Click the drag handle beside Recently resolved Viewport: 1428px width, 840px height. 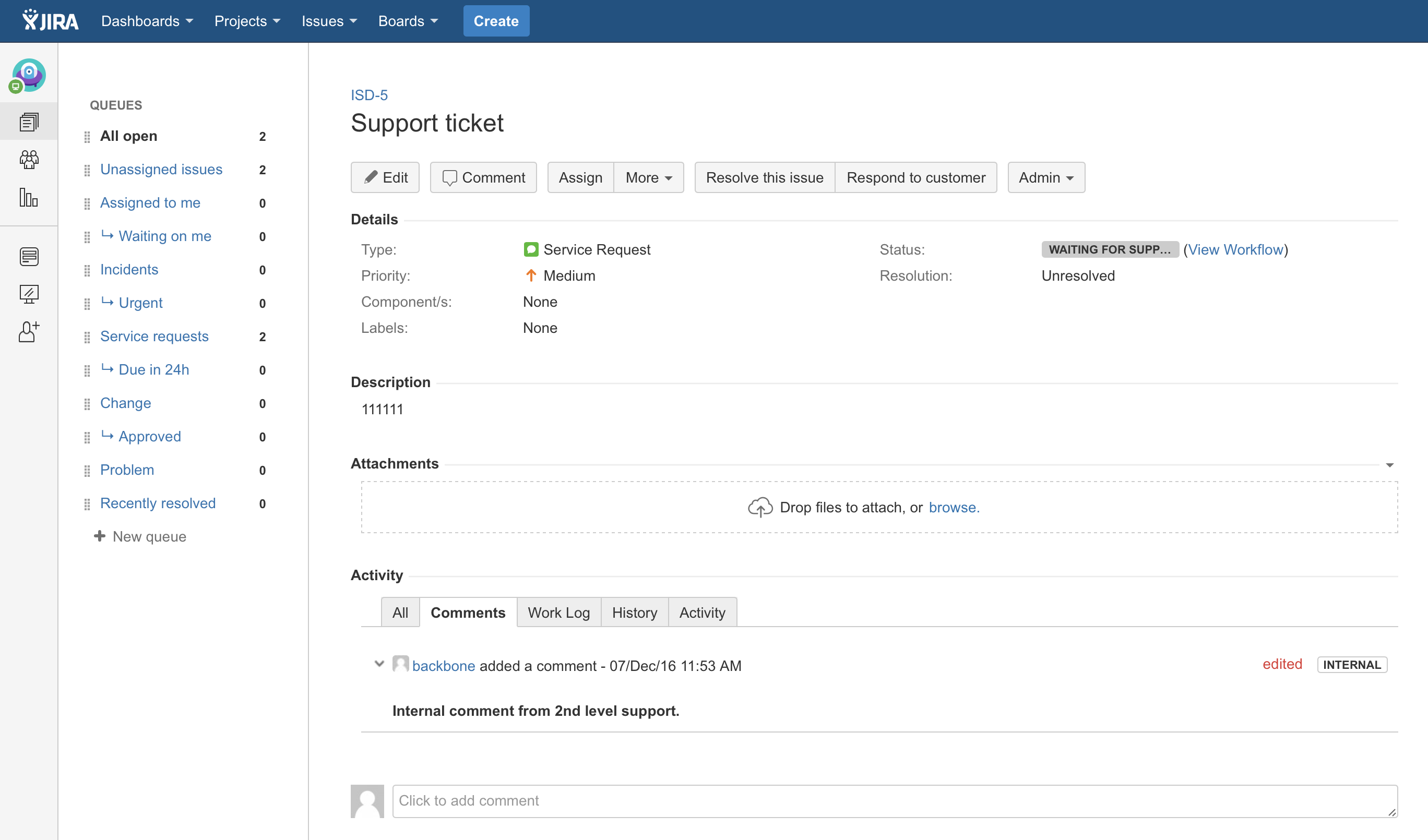point(87,504)
